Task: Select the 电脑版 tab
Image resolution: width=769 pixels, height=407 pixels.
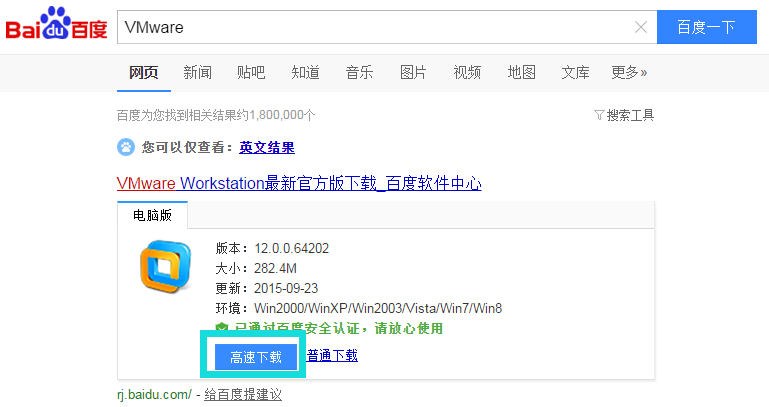Action: pos(153,215)
